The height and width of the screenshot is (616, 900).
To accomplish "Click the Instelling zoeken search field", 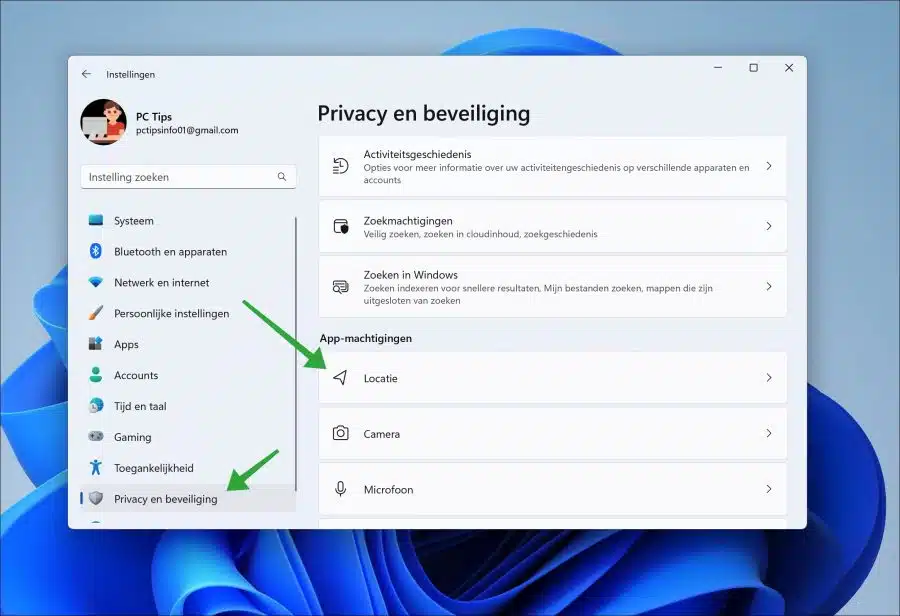I will (188, 177).
